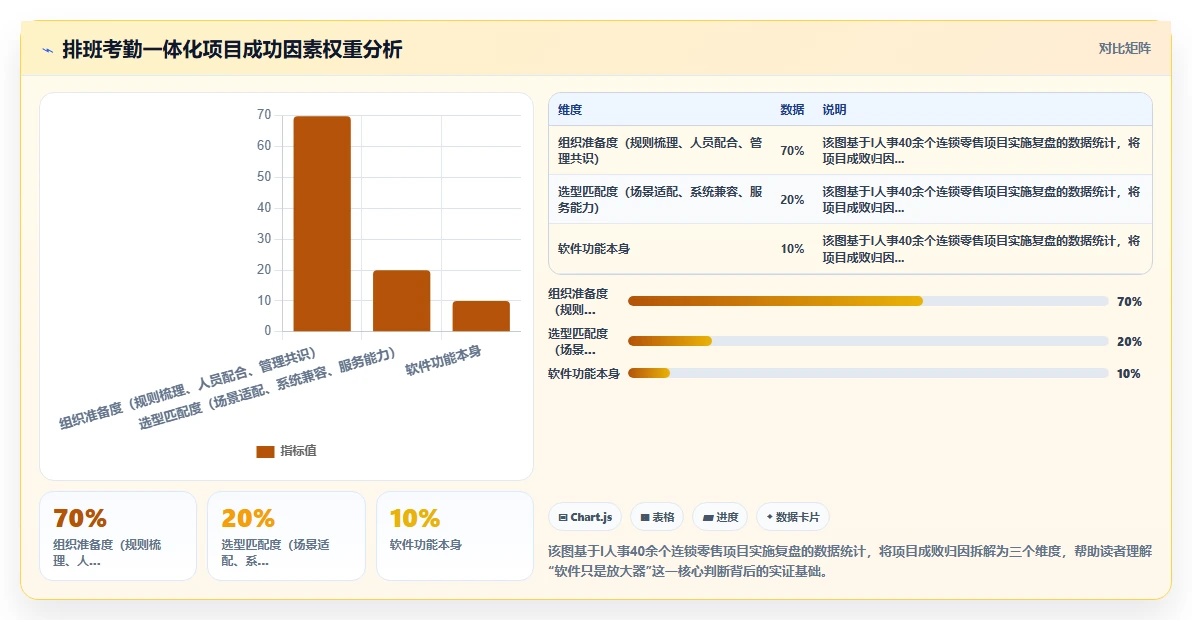Click the 对比矩阵 label in header

[x=1124, y=49]
